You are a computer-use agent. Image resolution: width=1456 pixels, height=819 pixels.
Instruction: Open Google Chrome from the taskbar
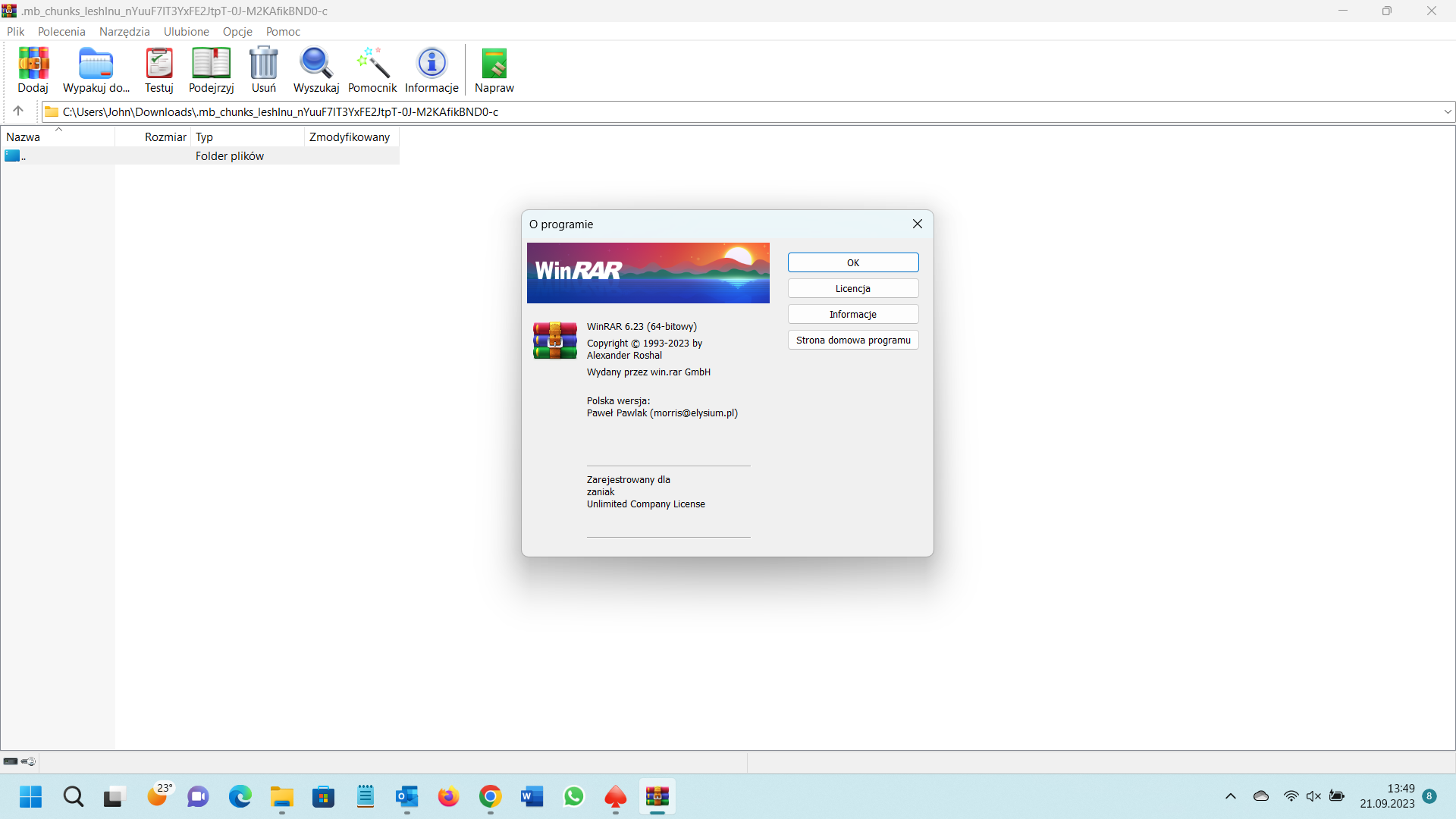point(491,797)
